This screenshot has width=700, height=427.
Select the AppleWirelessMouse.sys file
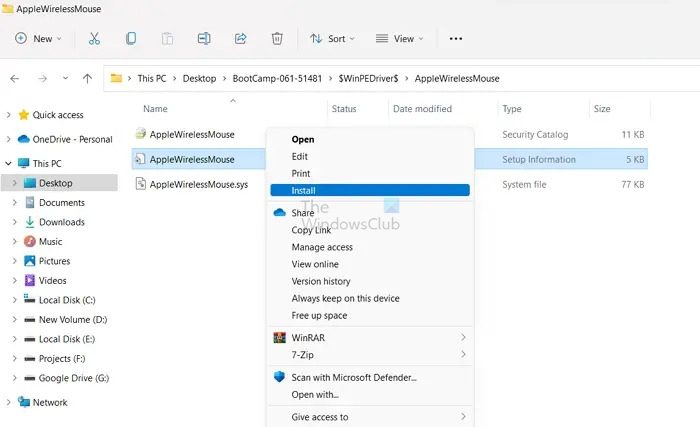[198, 184]
